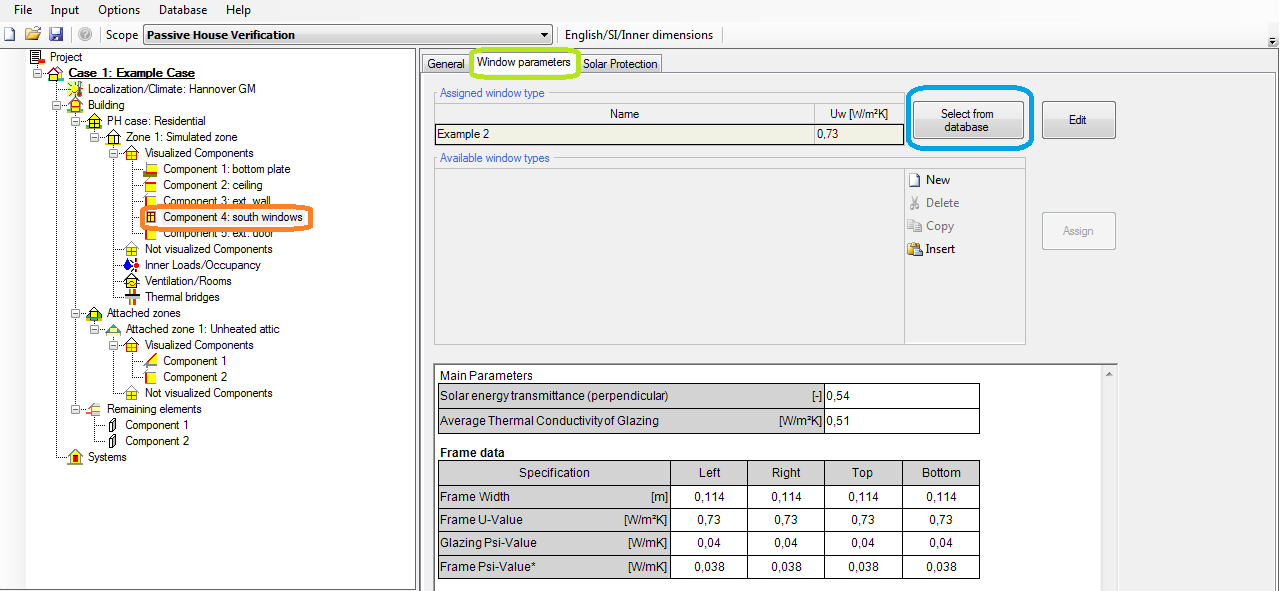Select Case 1: Example Case in tree

pos(132,73)
